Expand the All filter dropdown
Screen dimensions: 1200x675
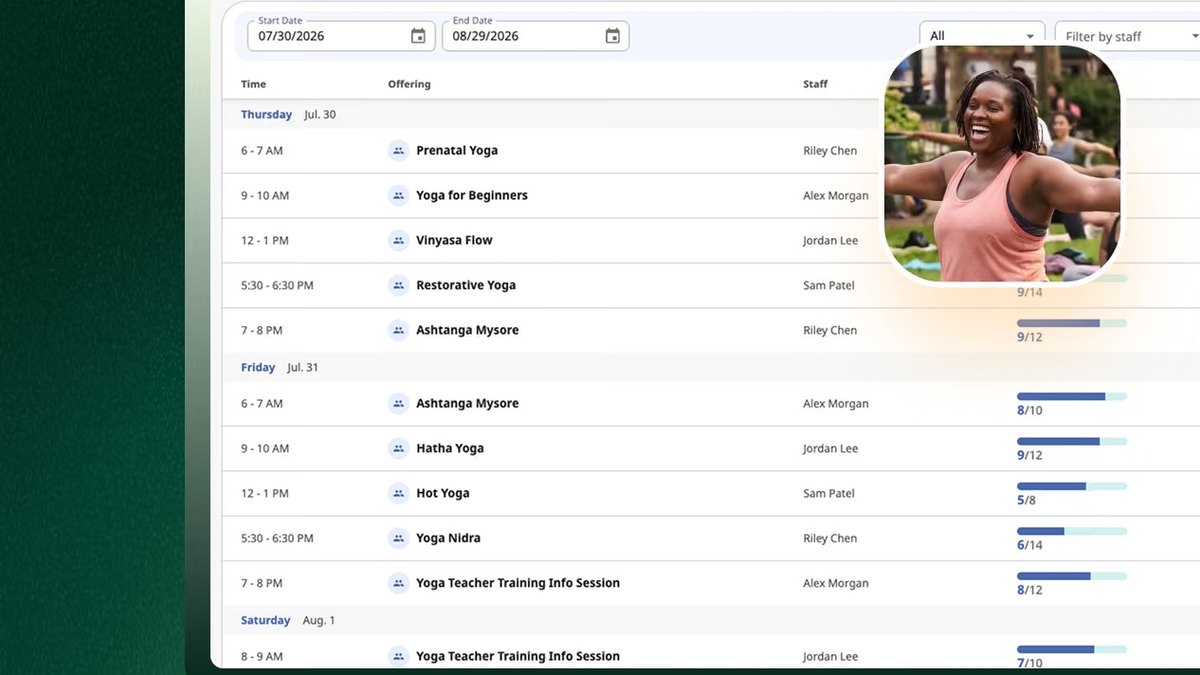[982, 36]
